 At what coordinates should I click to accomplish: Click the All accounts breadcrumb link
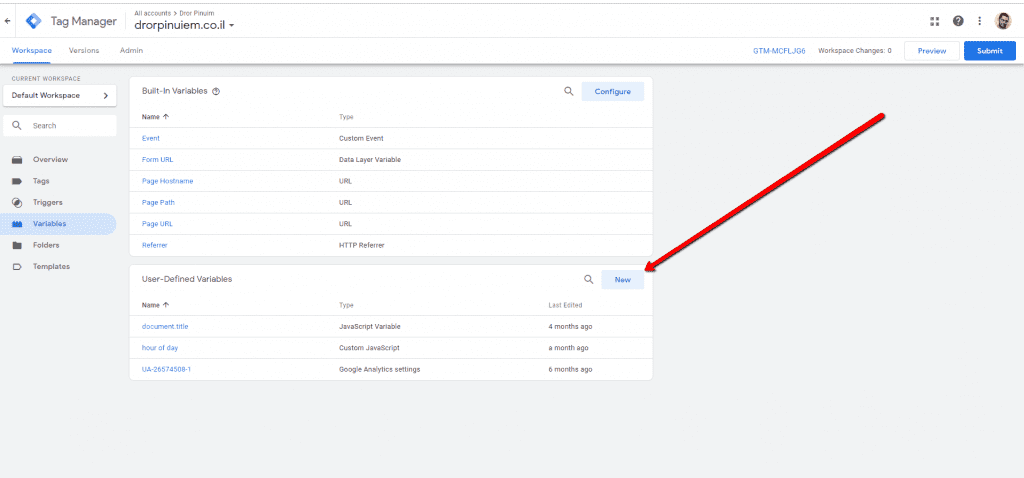point(151,13)
